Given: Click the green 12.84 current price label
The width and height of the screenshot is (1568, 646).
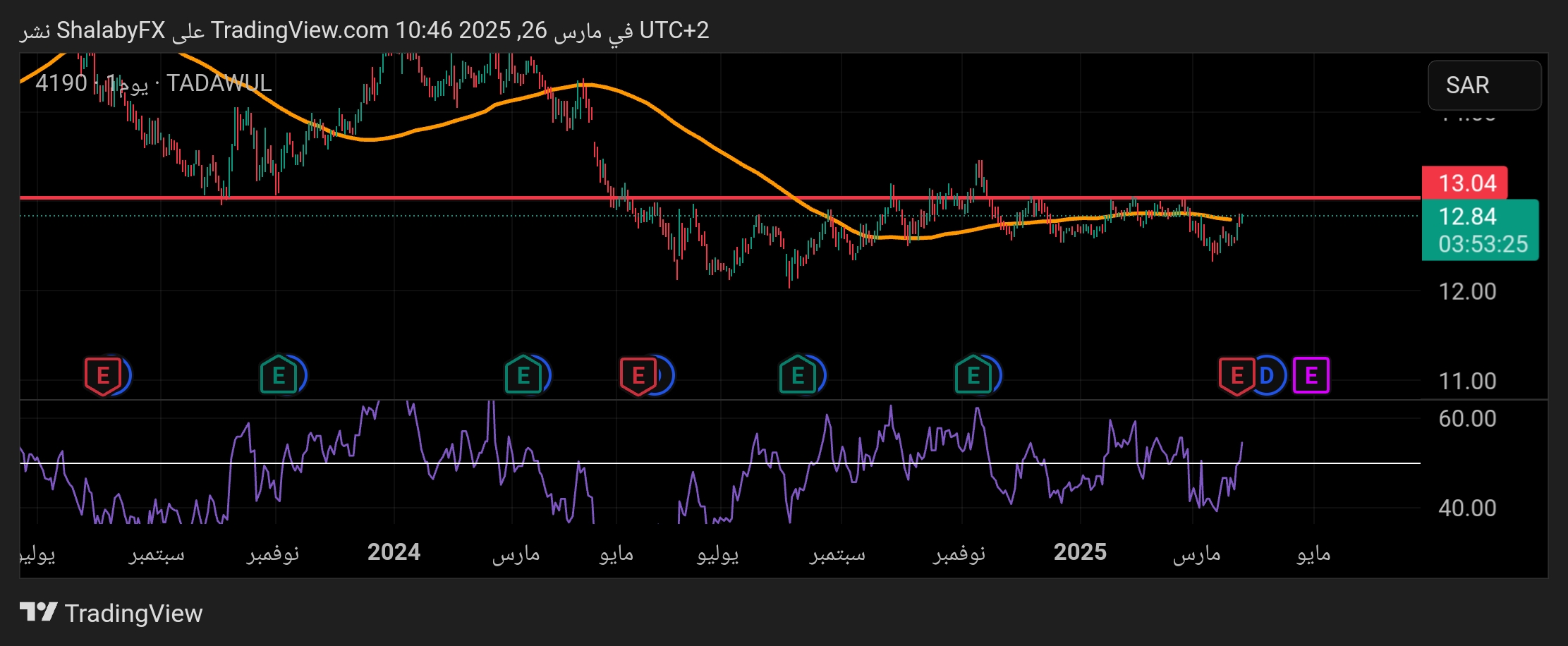Looking at the screenshot, I should [x=1479, y=217].
